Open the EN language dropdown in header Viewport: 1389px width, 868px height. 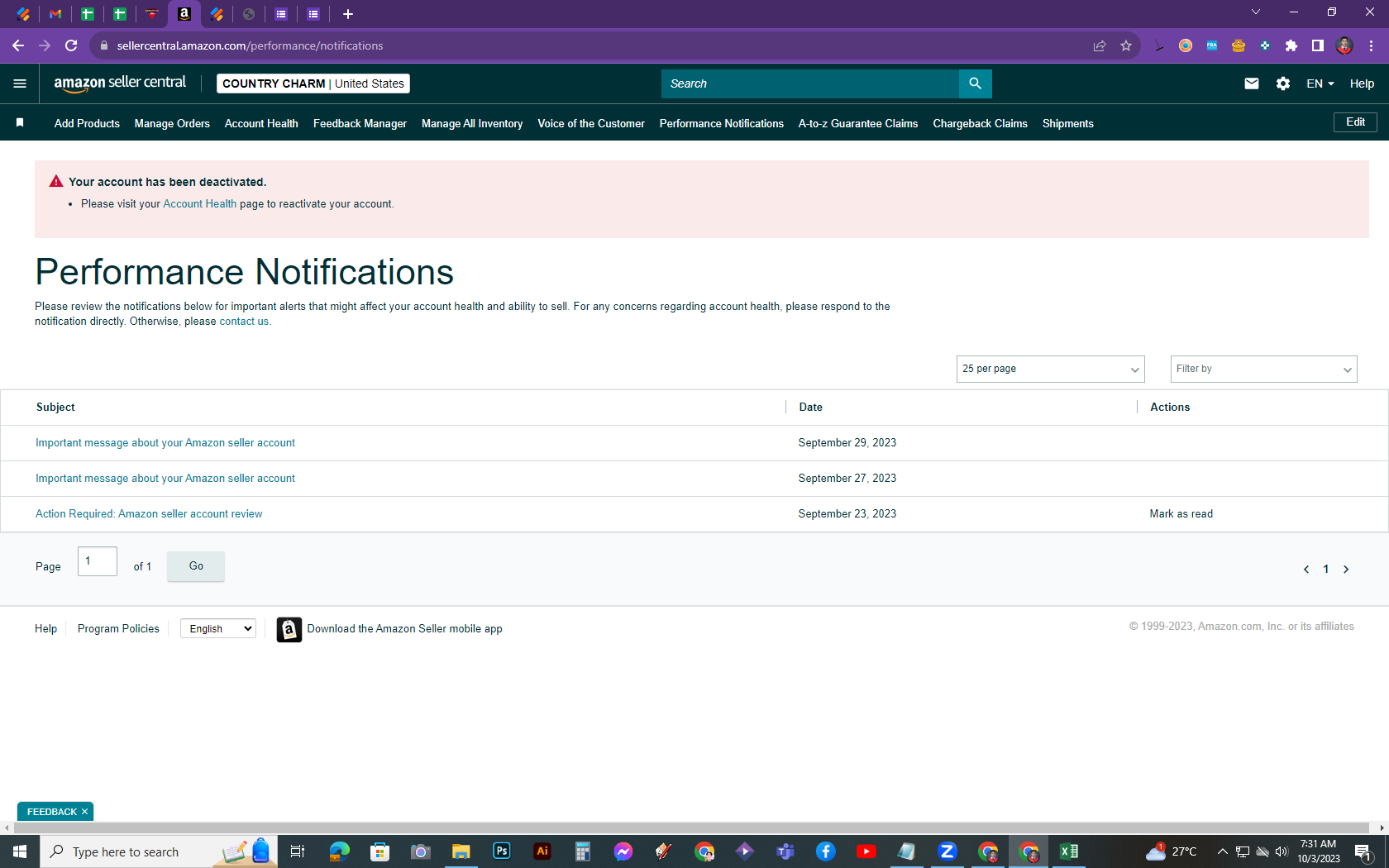coord(1320,83)
